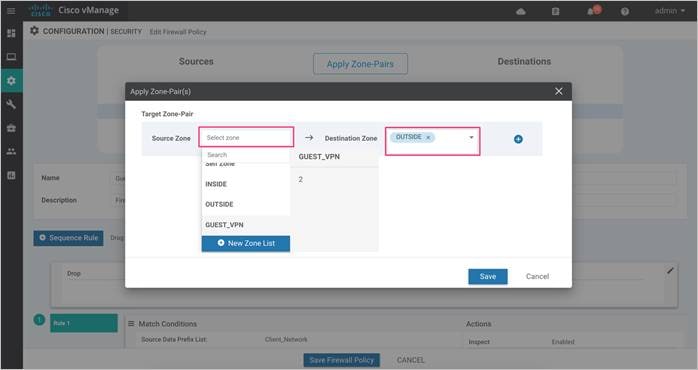Click the Source Zone select field
This screenshot has width=698, height=370.
click(x=246, y=137)
